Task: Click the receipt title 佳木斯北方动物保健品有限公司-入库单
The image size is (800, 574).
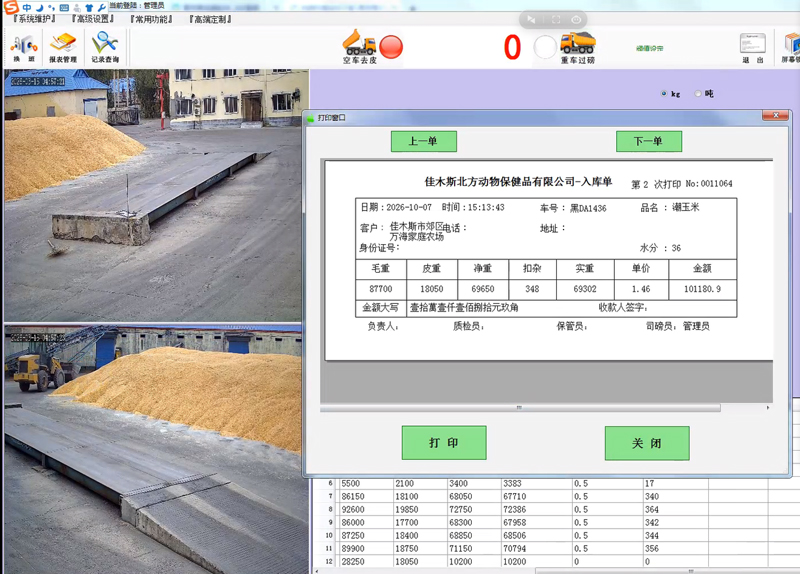Action: coord(518,182)
